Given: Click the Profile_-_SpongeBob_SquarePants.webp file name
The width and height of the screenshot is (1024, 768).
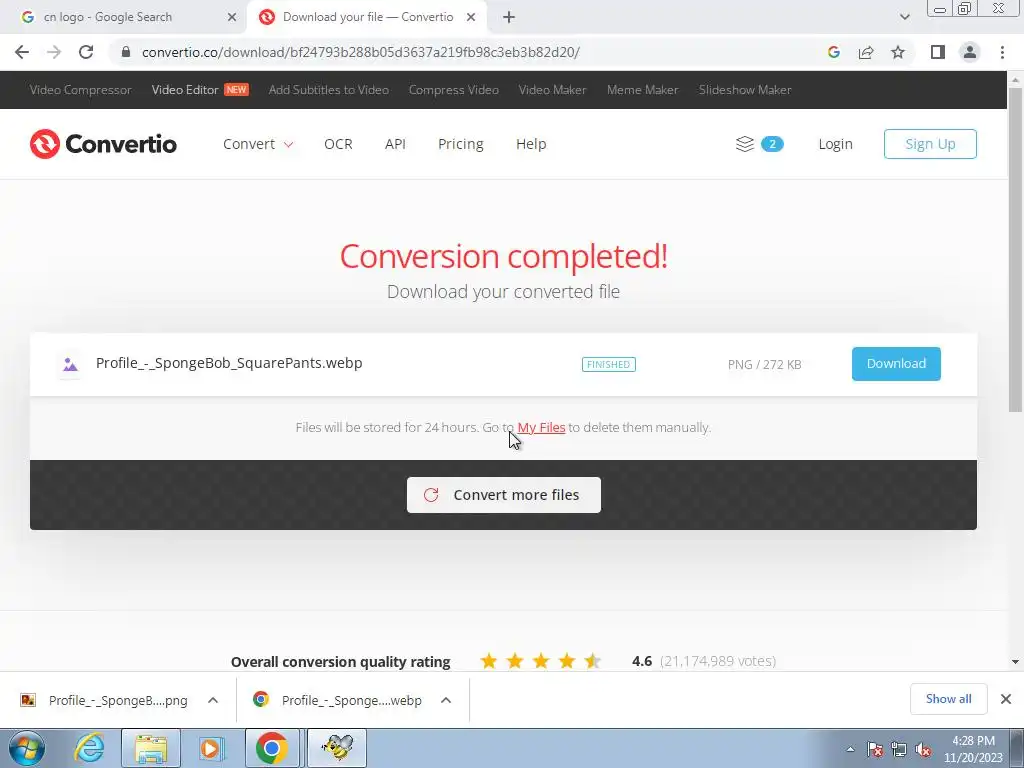Looking at the screenshot, I should pyautogui.click(x=229, y=363).
